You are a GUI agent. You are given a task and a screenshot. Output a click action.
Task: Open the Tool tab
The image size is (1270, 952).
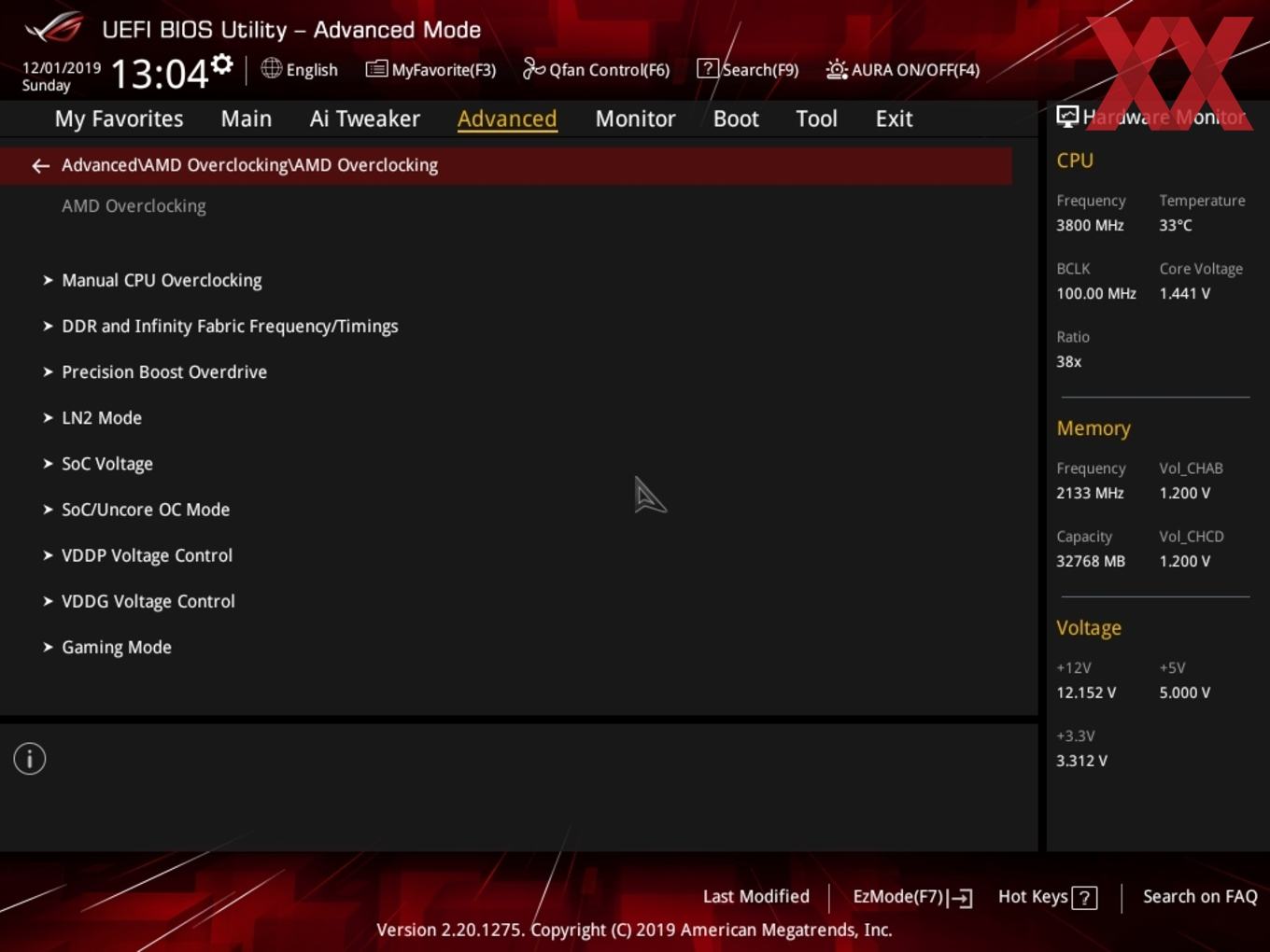coord(816,119)
